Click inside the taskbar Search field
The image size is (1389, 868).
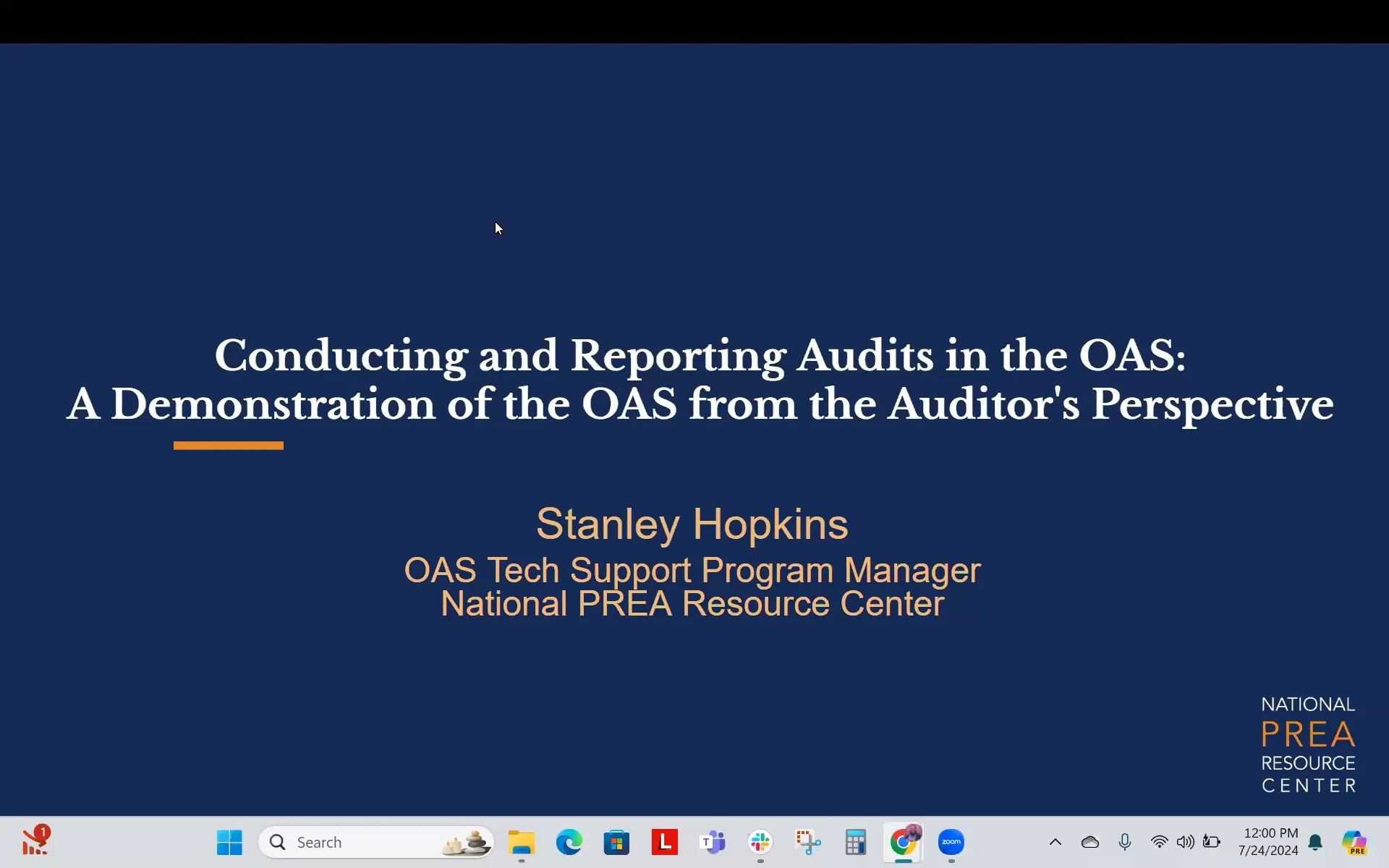(340, 842)
